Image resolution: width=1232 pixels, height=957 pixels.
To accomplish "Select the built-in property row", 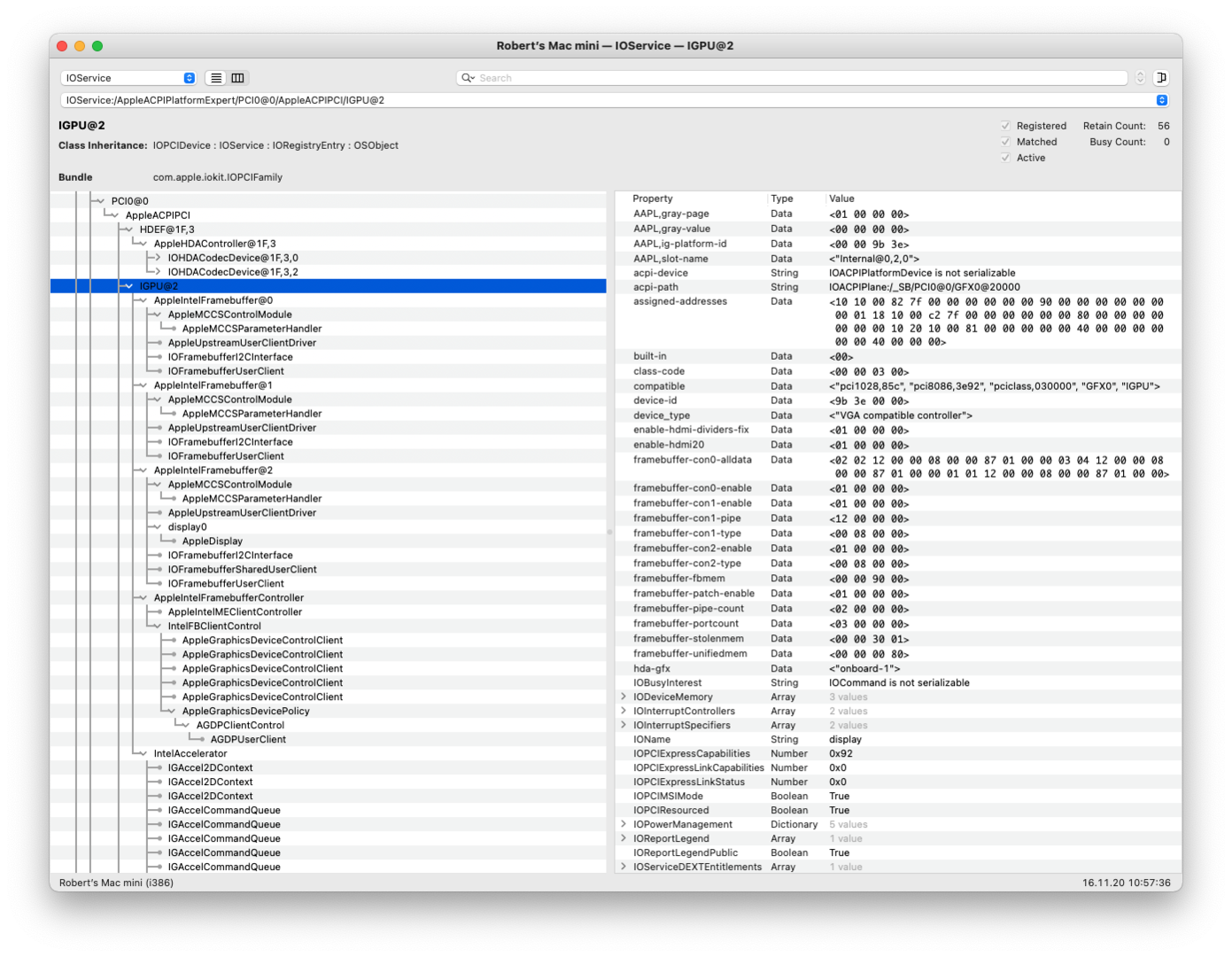I will coord(898,356).
